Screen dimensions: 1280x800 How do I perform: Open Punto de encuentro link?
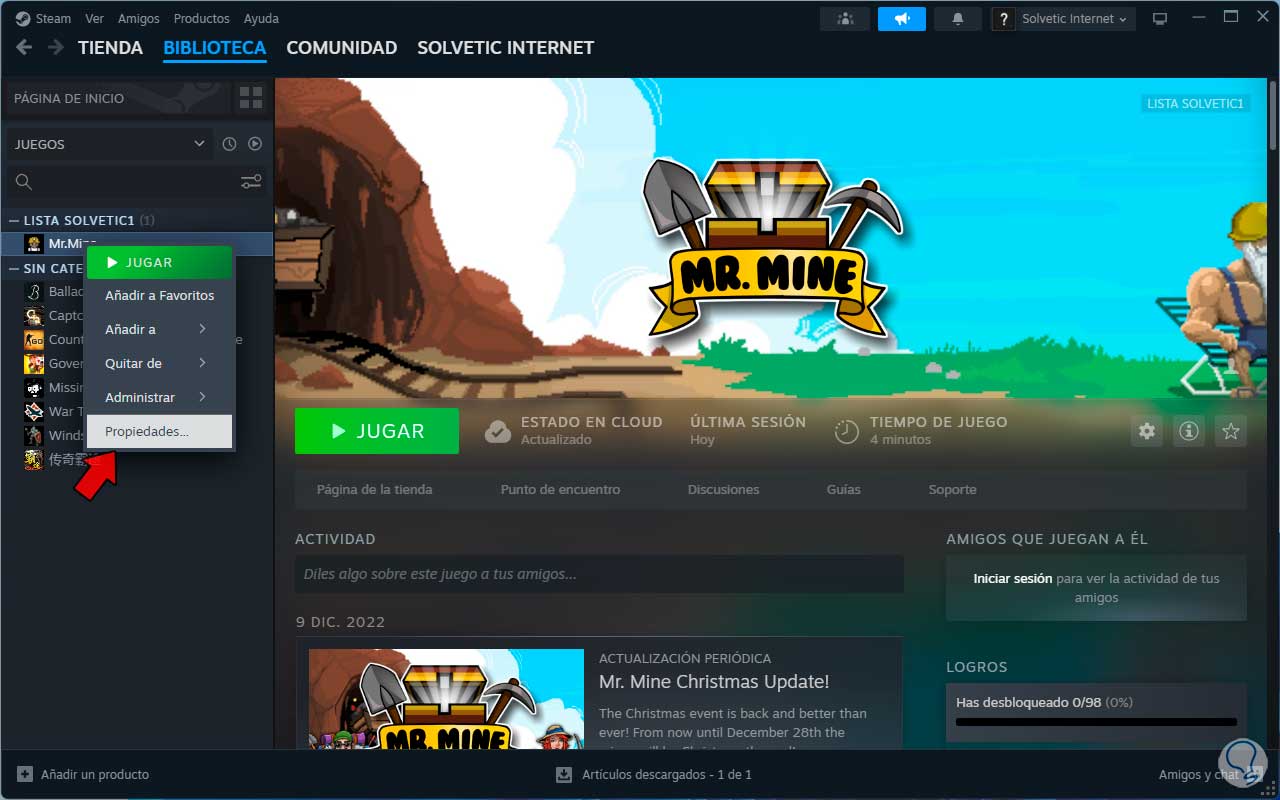point(560,490)
